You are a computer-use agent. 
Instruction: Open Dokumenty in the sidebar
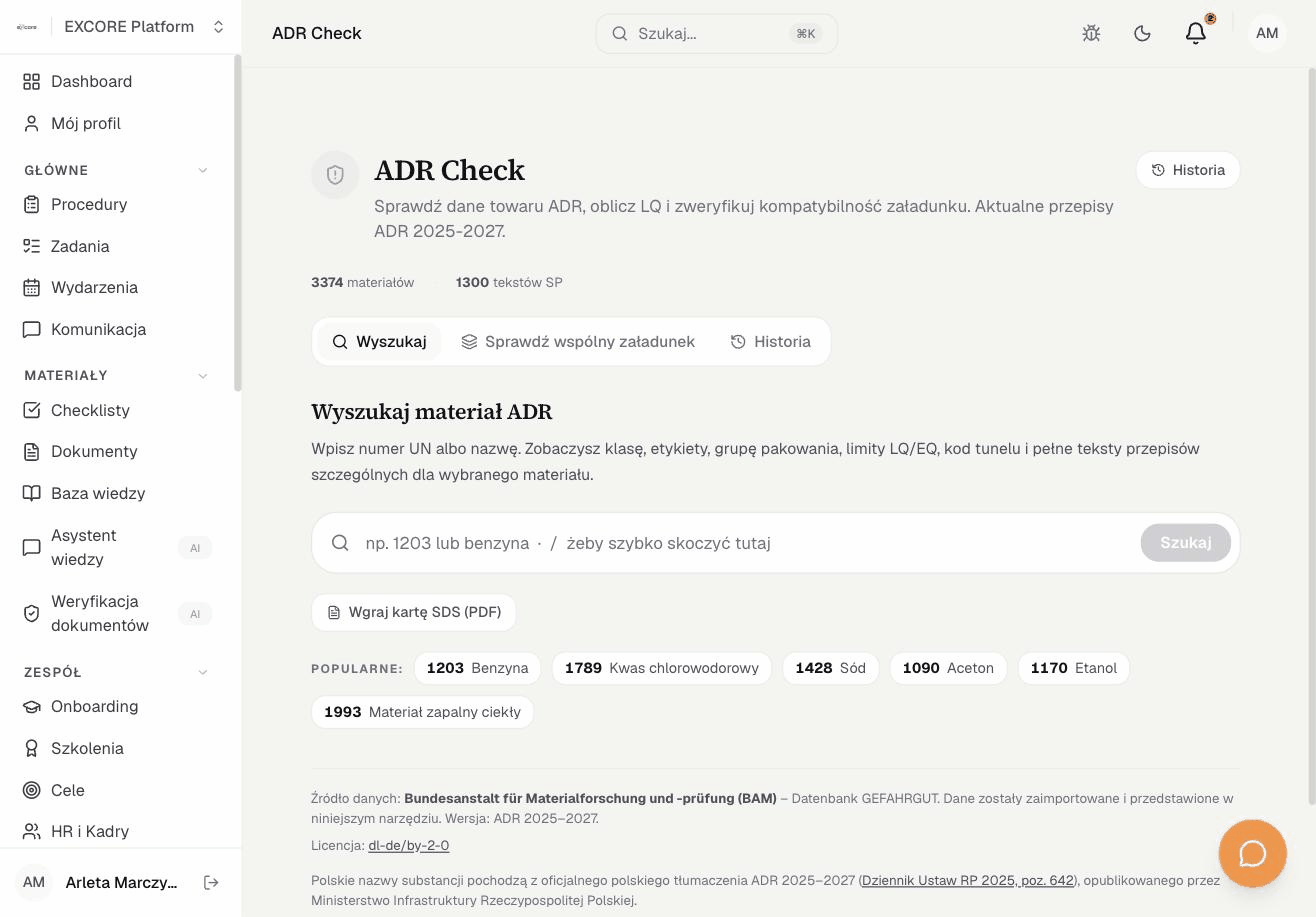click(x=117, y=451)
